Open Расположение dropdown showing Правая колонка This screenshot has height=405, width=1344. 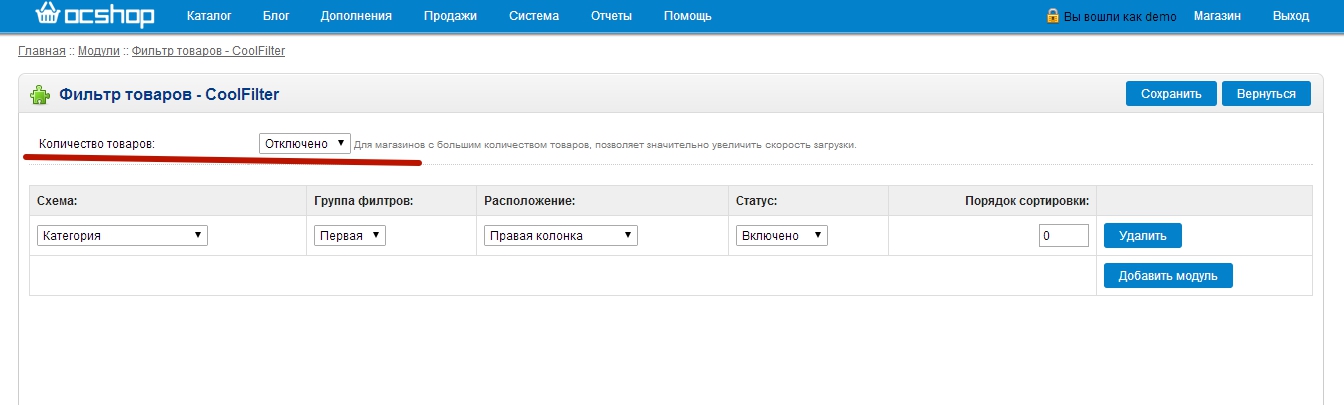[x=560, y=236]
